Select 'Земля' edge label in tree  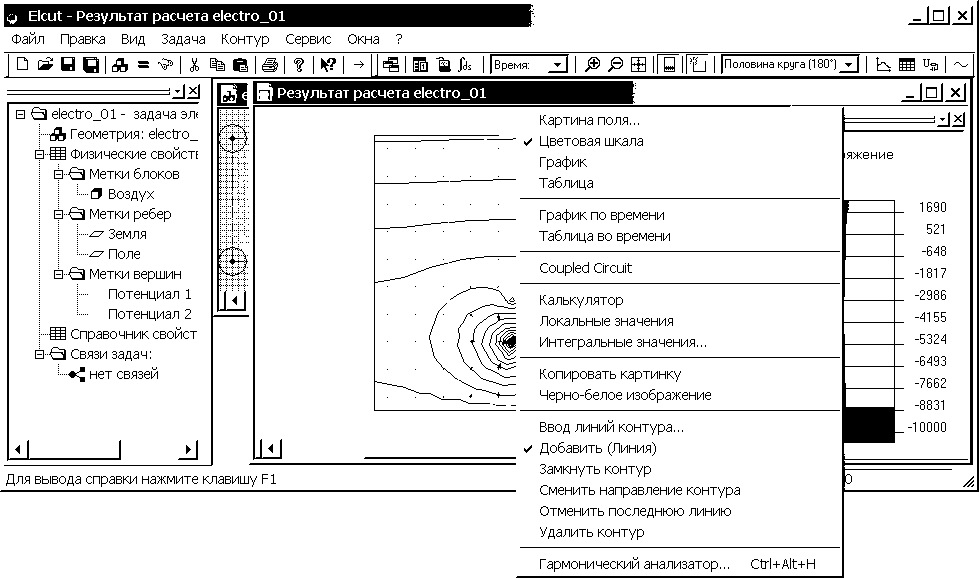tap(127, 234)
